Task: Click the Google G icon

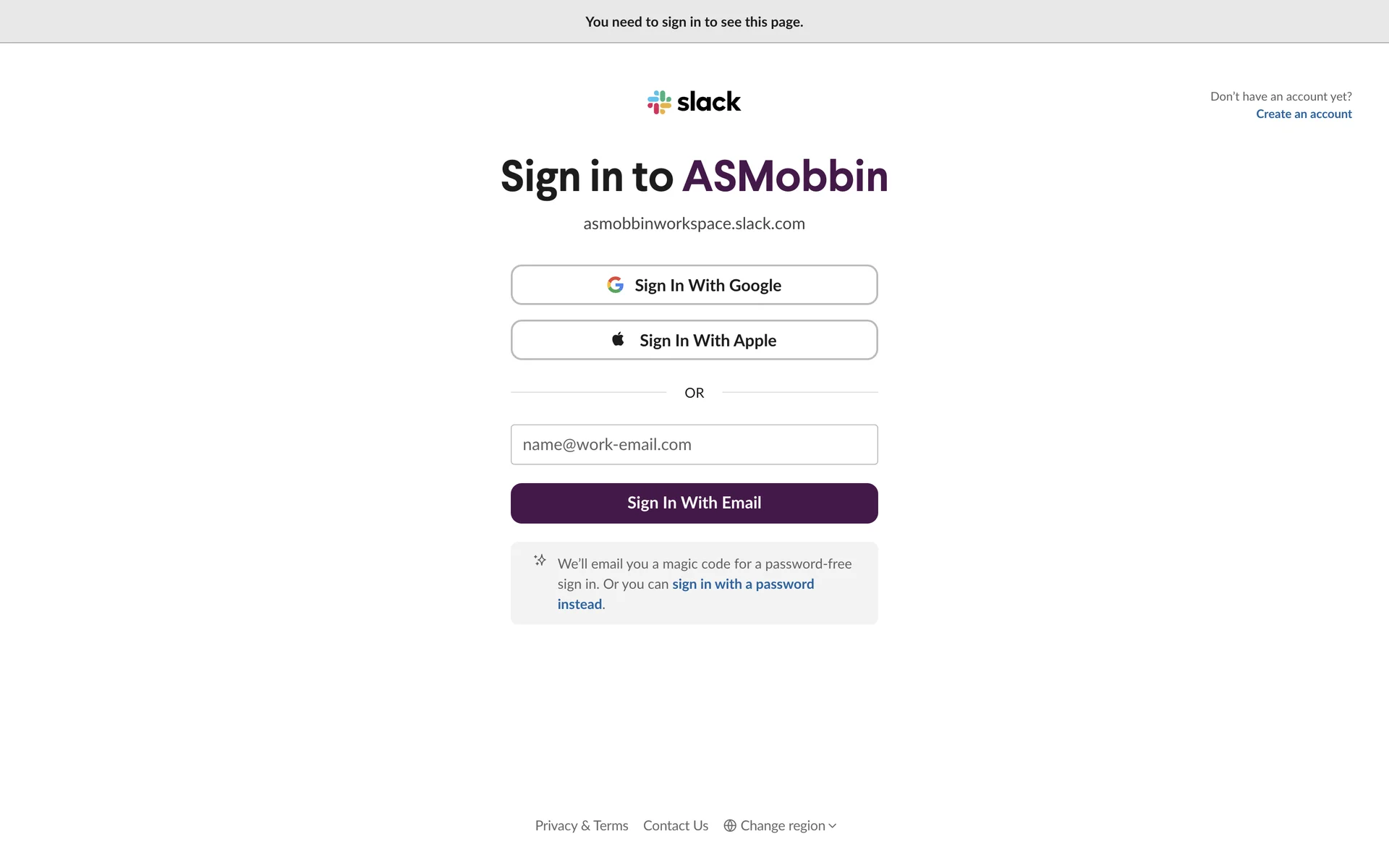Action: 615,285
